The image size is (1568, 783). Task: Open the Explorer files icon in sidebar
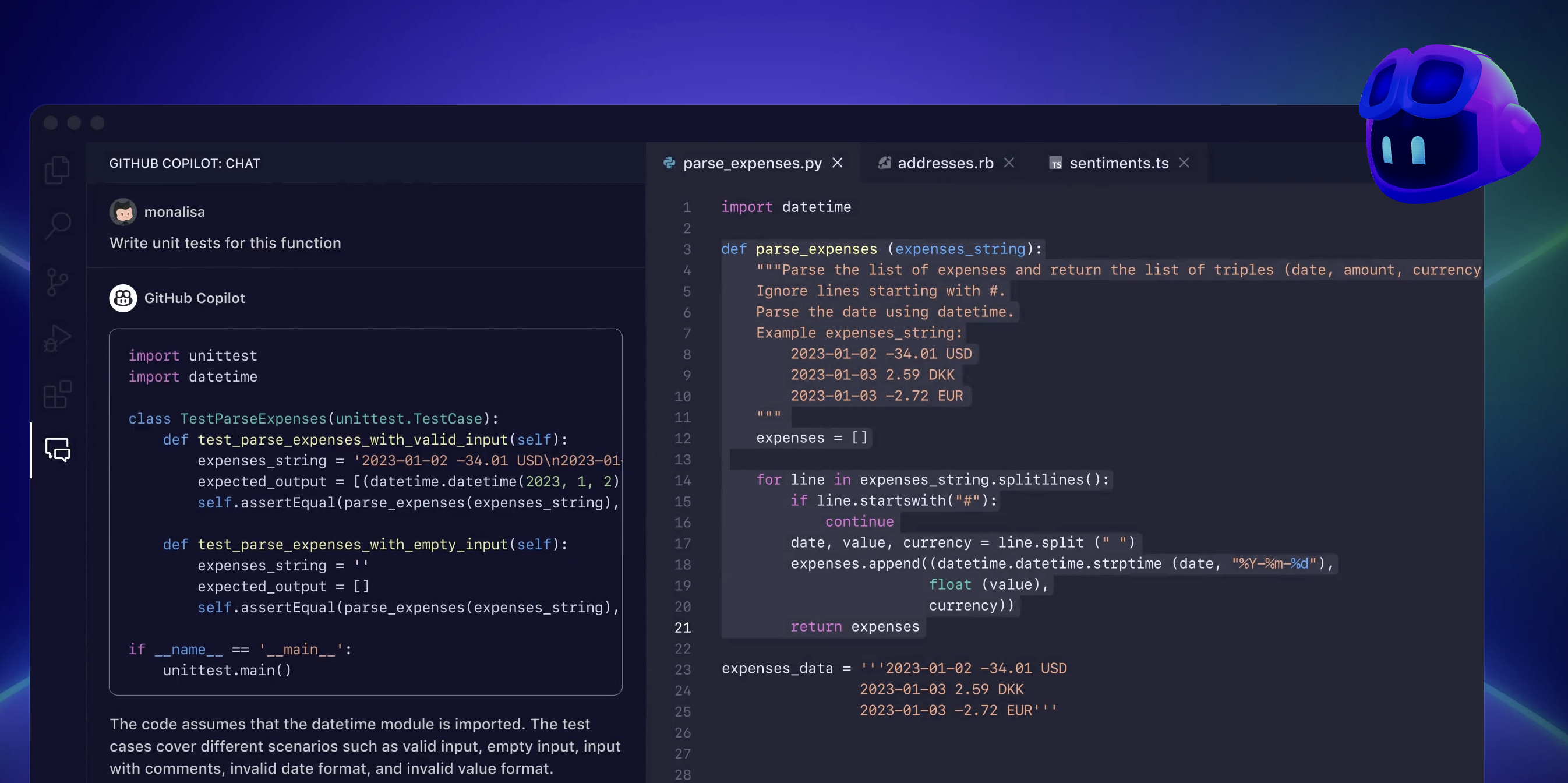coord(57,170)
